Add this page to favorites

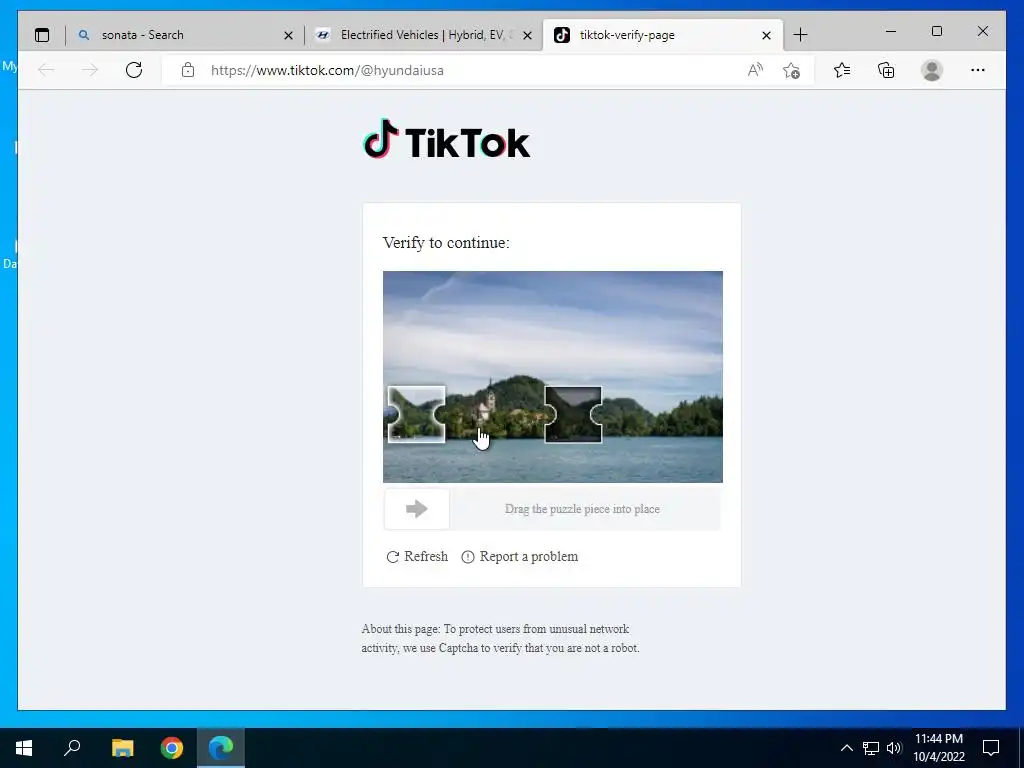[x=792, y=70]
